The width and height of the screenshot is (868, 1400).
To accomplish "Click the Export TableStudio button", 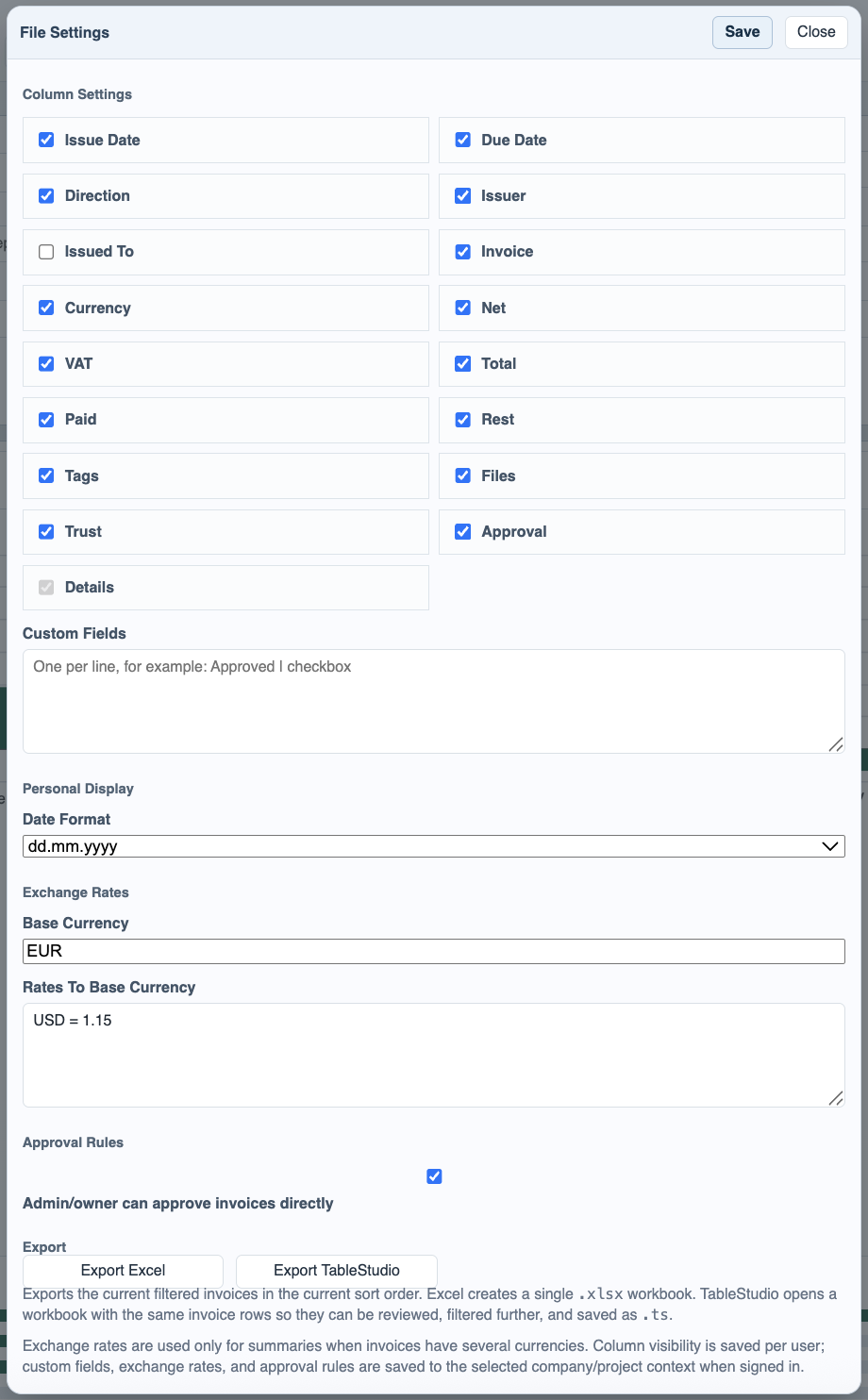I will [337, 1271].
